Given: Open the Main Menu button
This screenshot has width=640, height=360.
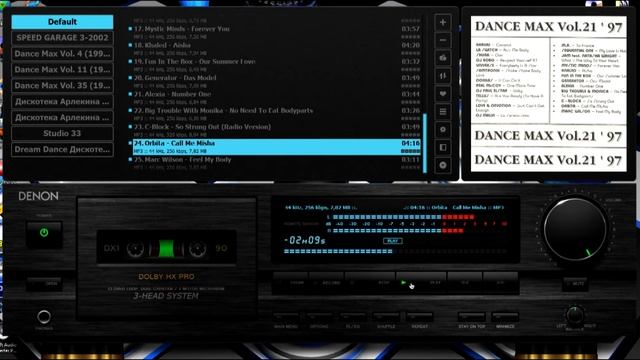Looking at the screenshot, I should pyautogui.click(x=286, y=318).
